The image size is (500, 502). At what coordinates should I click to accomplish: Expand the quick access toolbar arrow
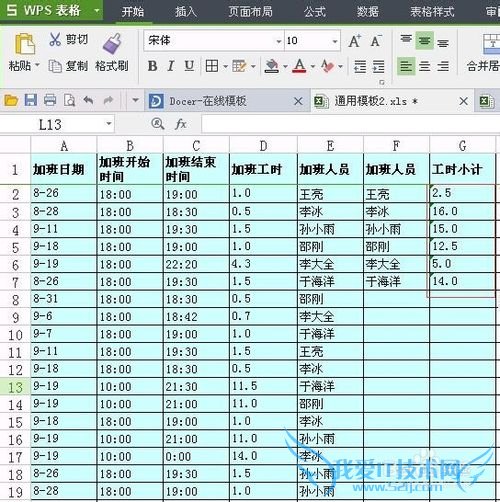click(135, 100)
